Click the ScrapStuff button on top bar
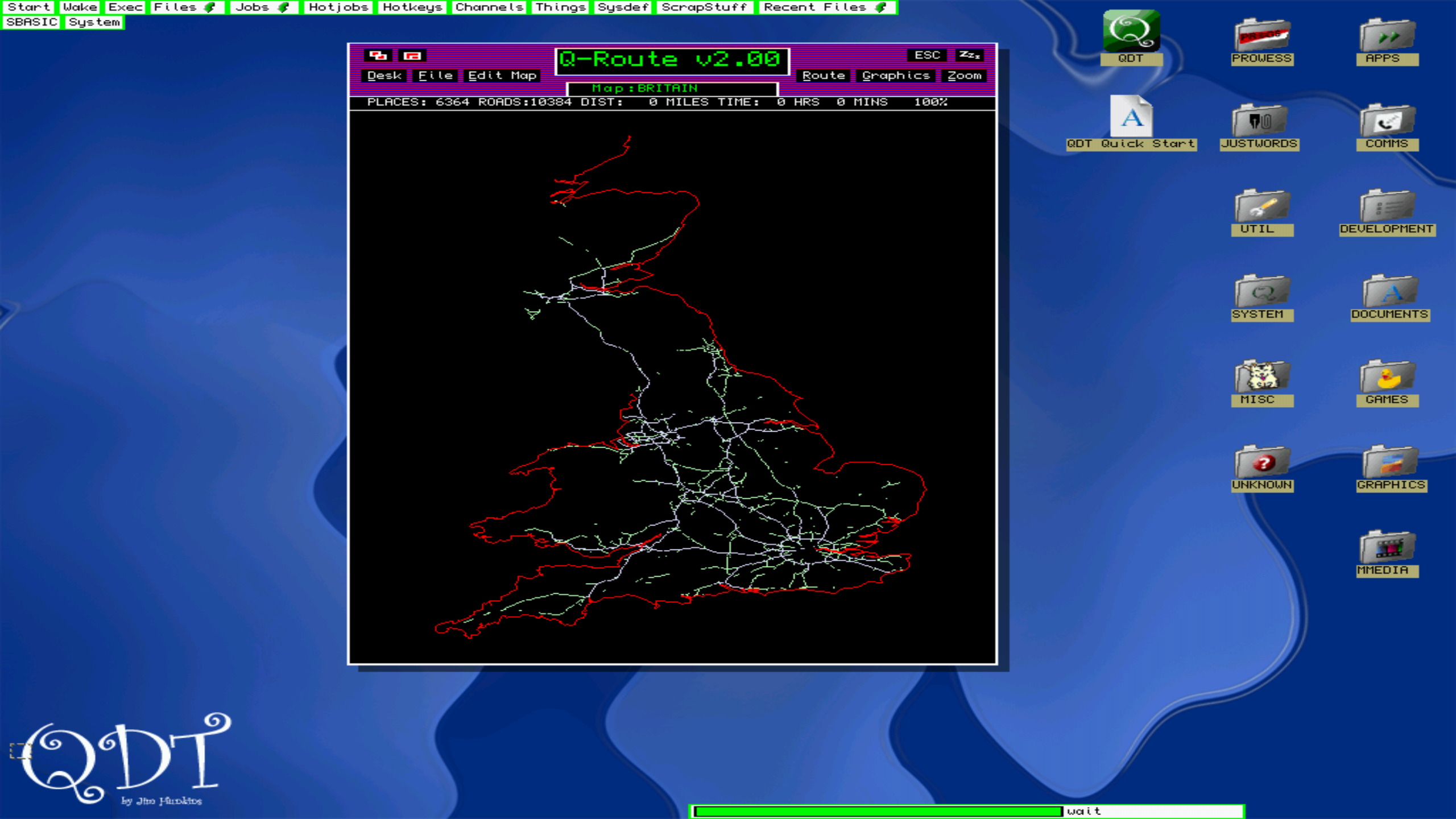Viewport: 1456px width, 819px height. pos(705,7)
